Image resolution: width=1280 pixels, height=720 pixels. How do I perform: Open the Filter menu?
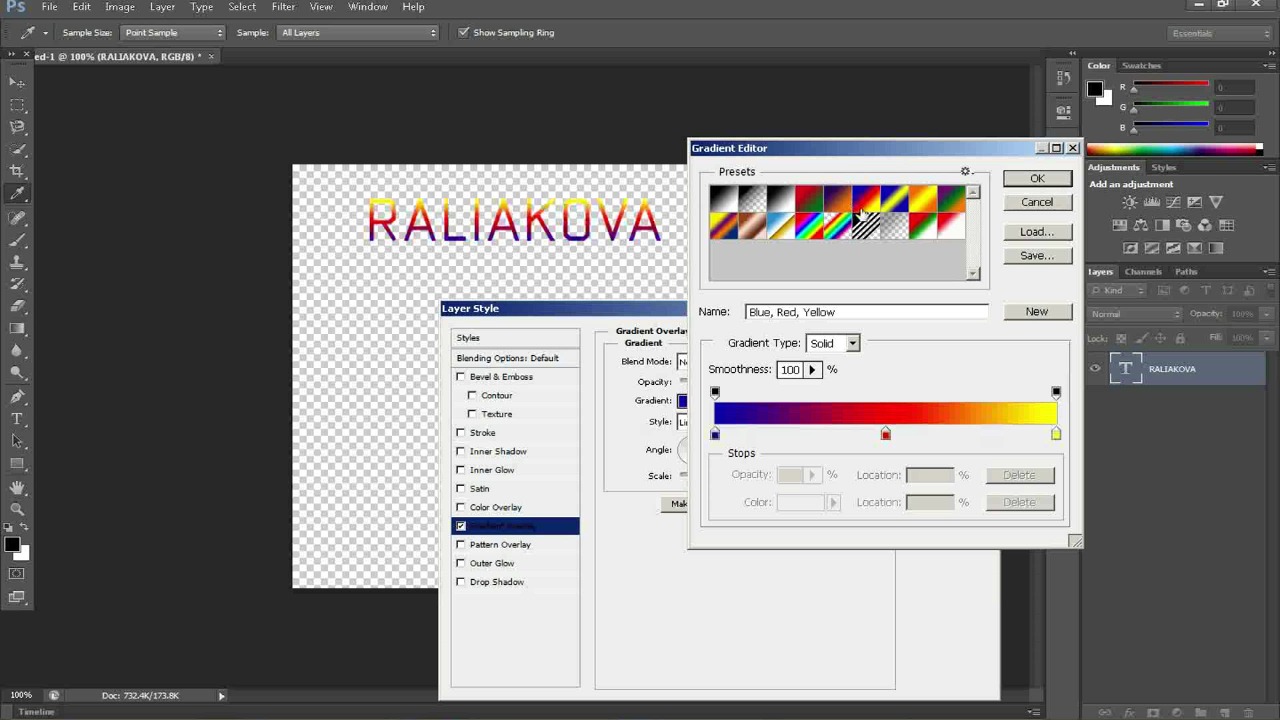283,7
